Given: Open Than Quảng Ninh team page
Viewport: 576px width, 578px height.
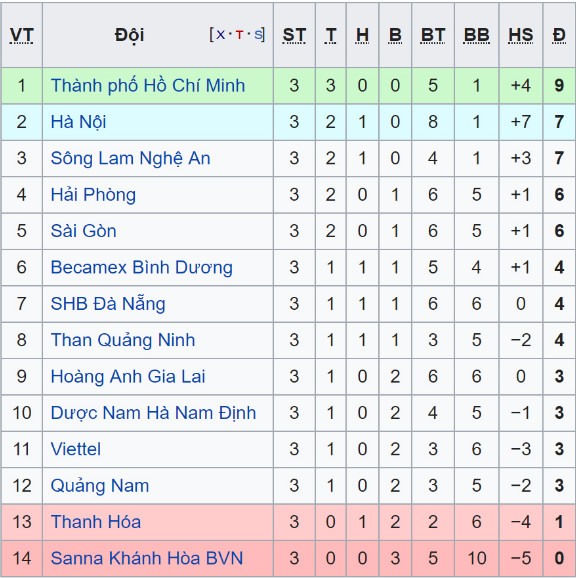Looking at the screenshot, I should coord(123,340).
